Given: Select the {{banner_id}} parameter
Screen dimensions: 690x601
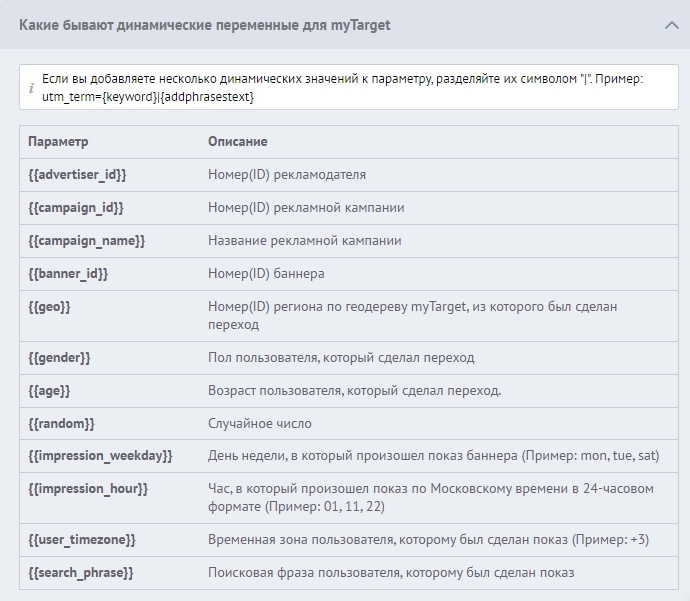Looking at the screenshot, I should tap(68, 274).
